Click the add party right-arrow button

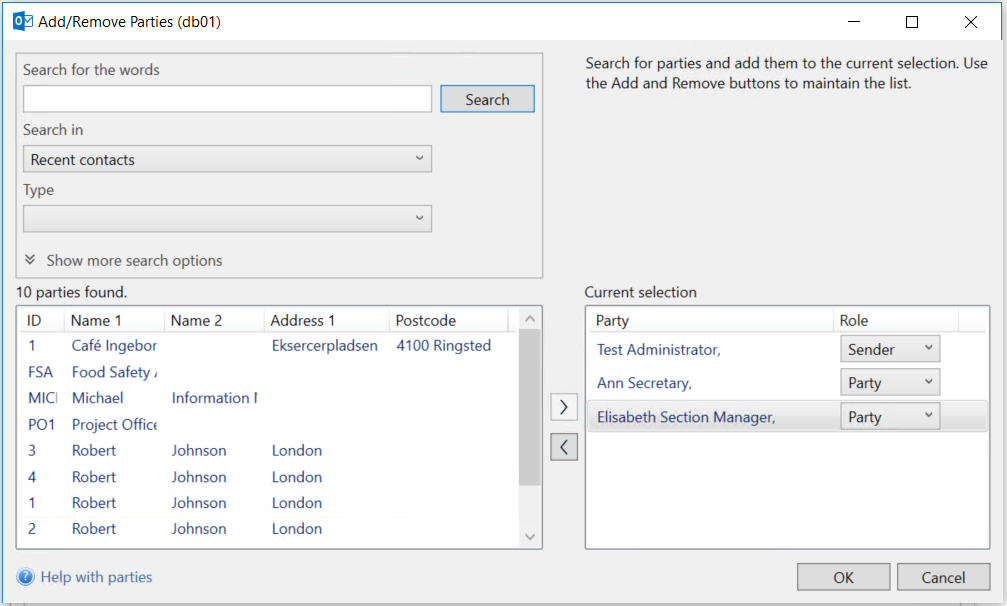point(564,407)
